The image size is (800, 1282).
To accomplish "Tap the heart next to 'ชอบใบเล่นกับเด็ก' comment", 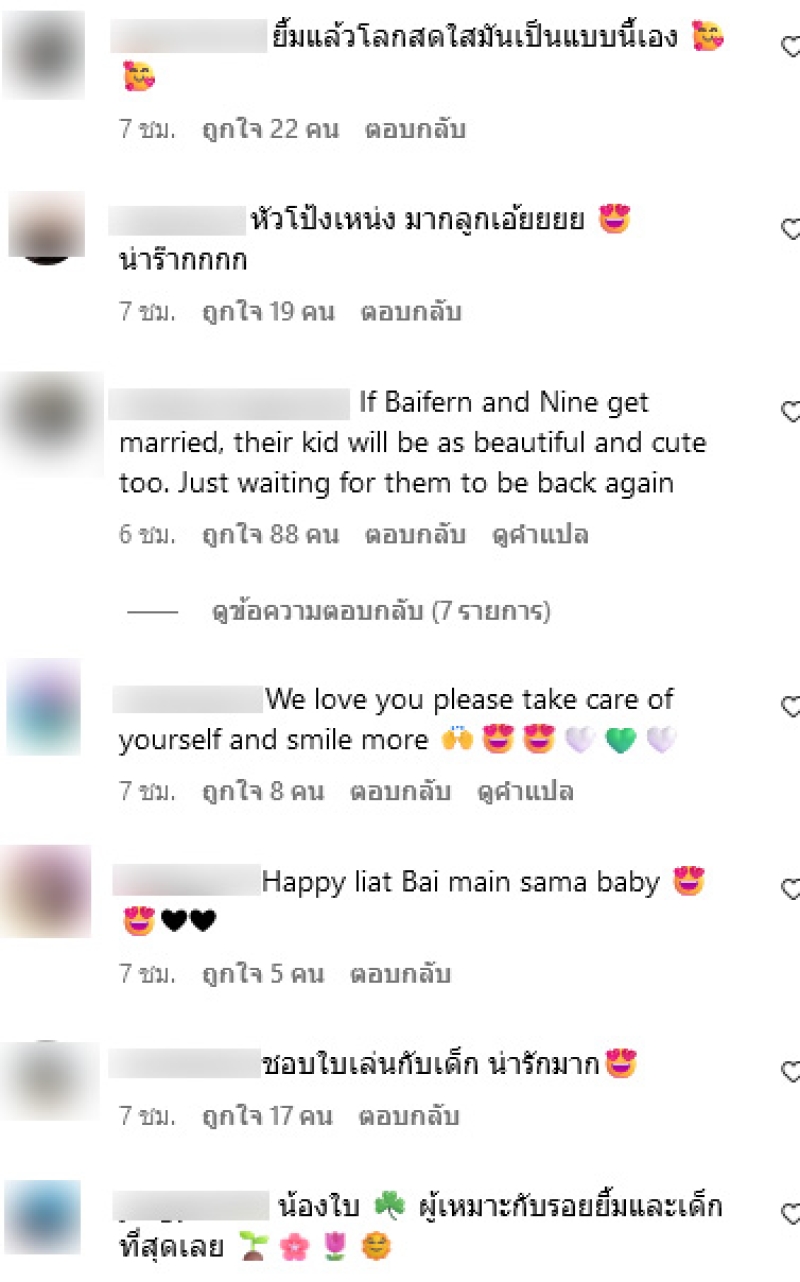I will (790, 1072).
